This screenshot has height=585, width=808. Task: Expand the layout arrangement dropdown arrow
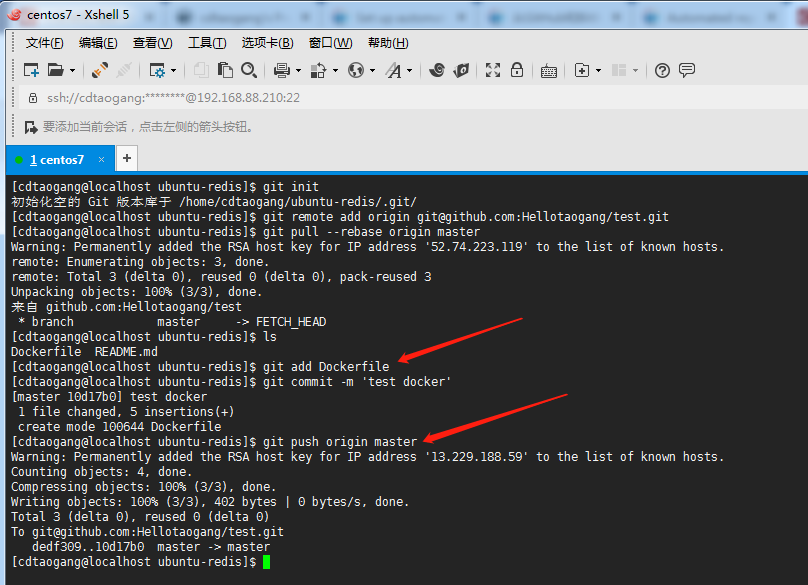point(635,71)
